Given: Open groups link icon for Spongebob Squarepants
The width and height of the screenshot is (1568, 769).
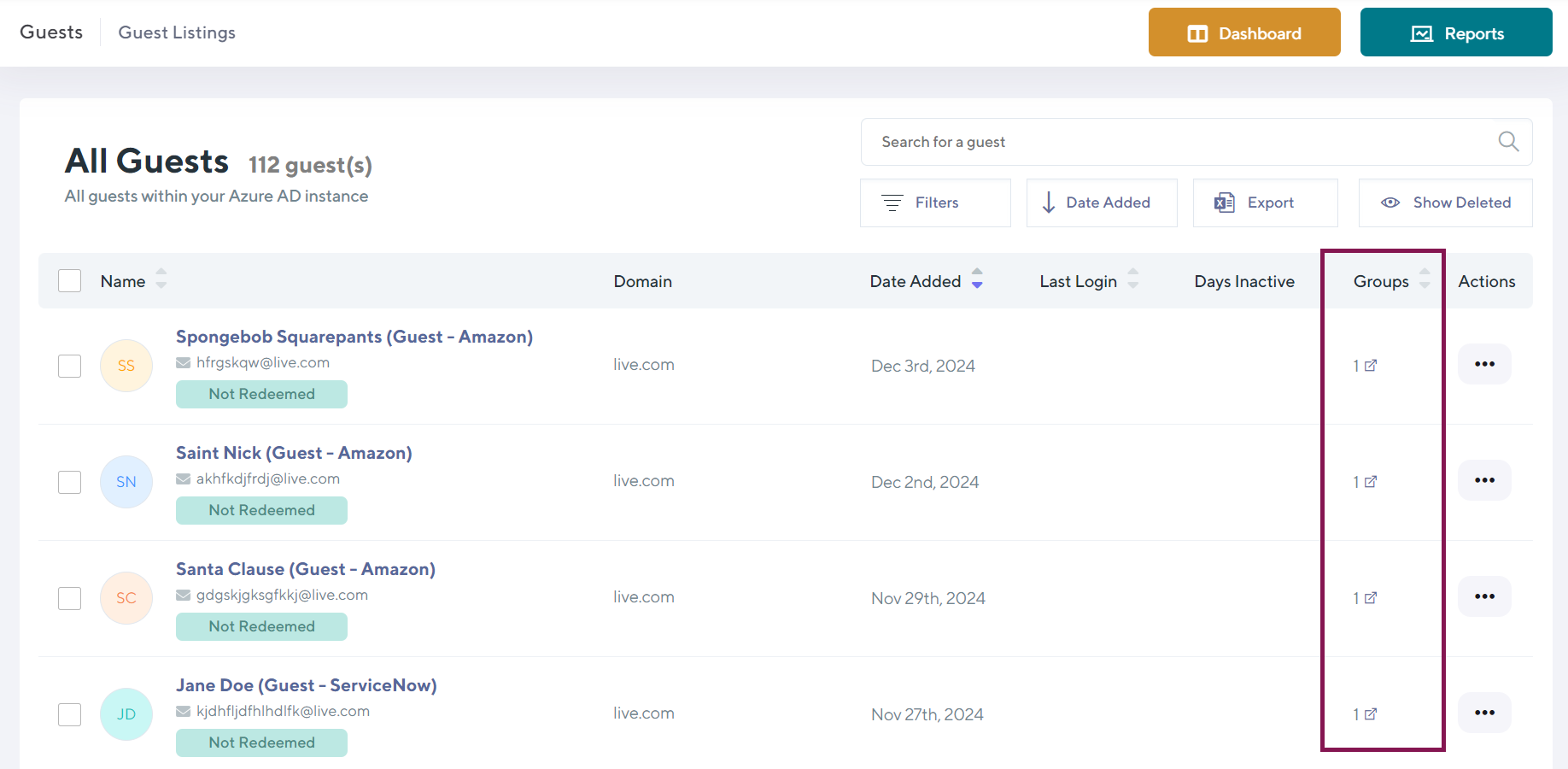Looking at the screenshot, I should pos(1370,366).
